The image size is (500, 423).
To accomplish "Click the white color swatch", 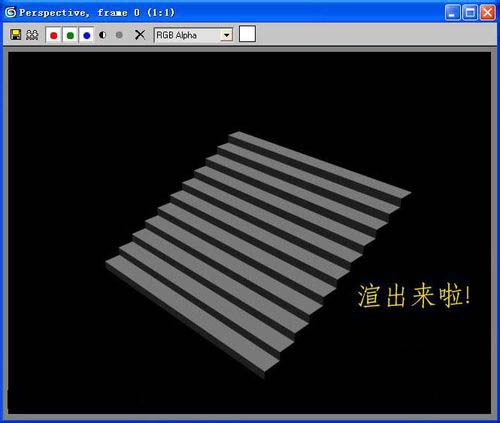I will point(247,34).
